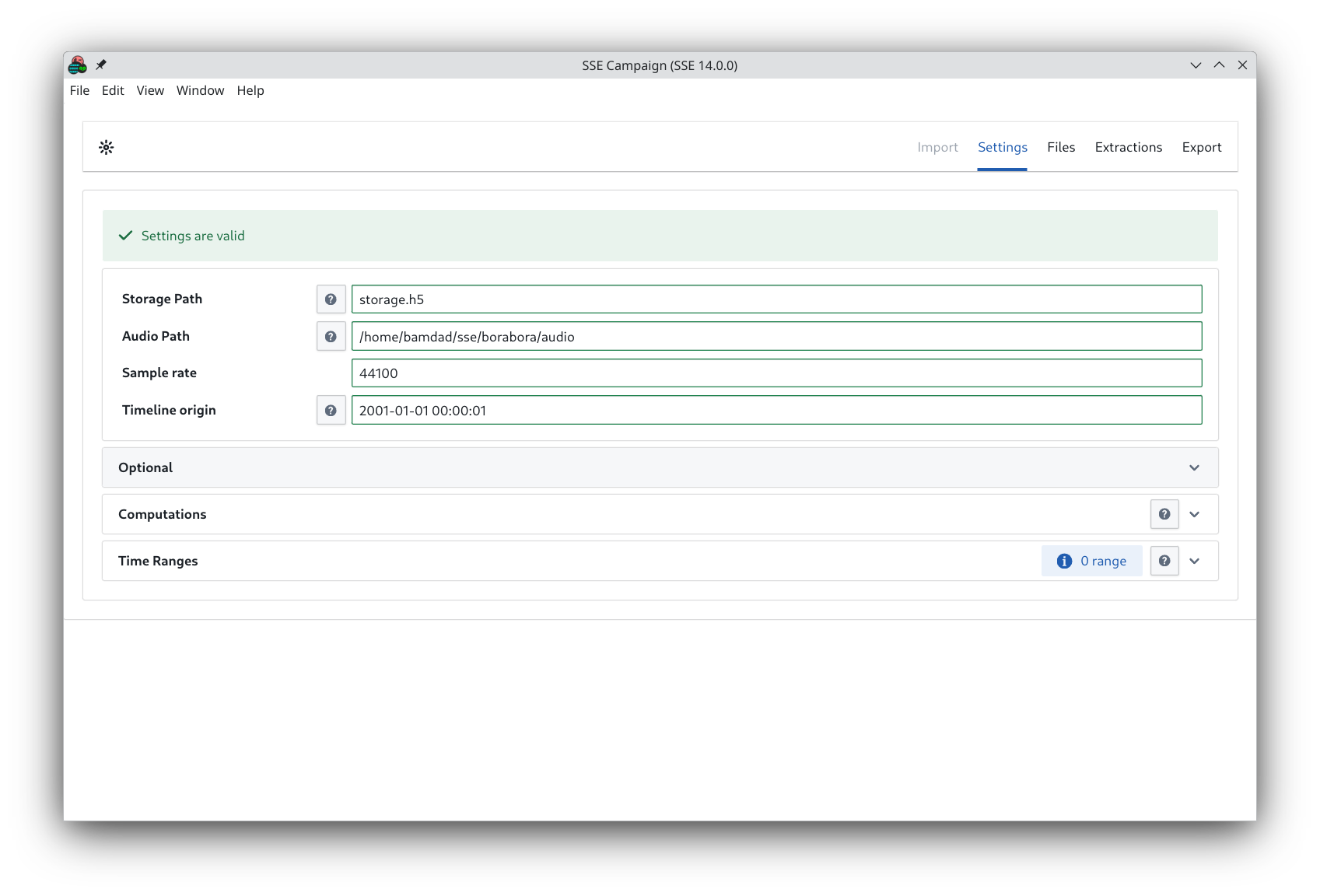Show help for Time Ranges section
This screenshot has width=1320, height=896.
[1164, 561]
